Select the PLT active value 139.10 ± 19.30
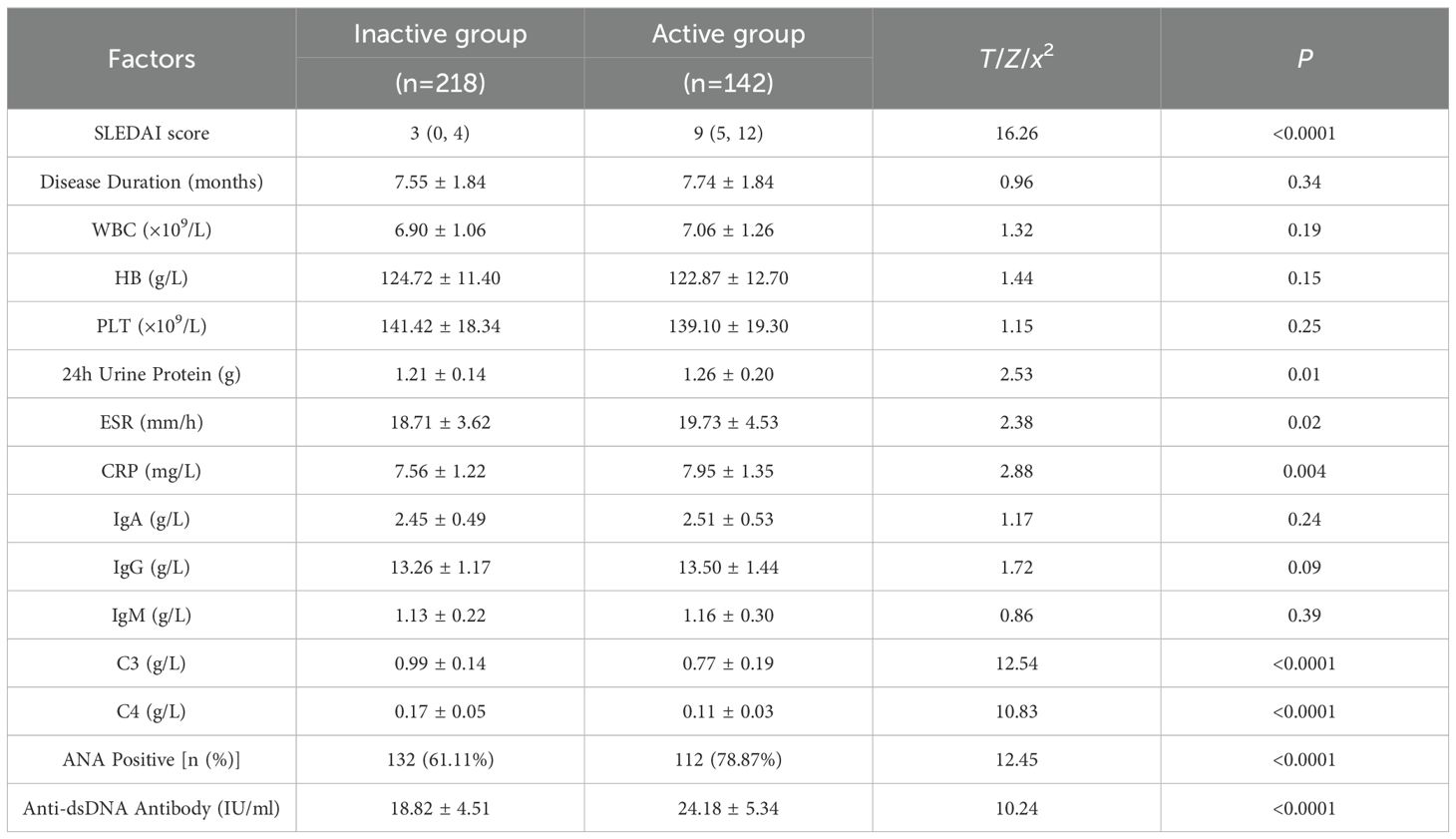The image size is (1456, 839). (728, 326)
